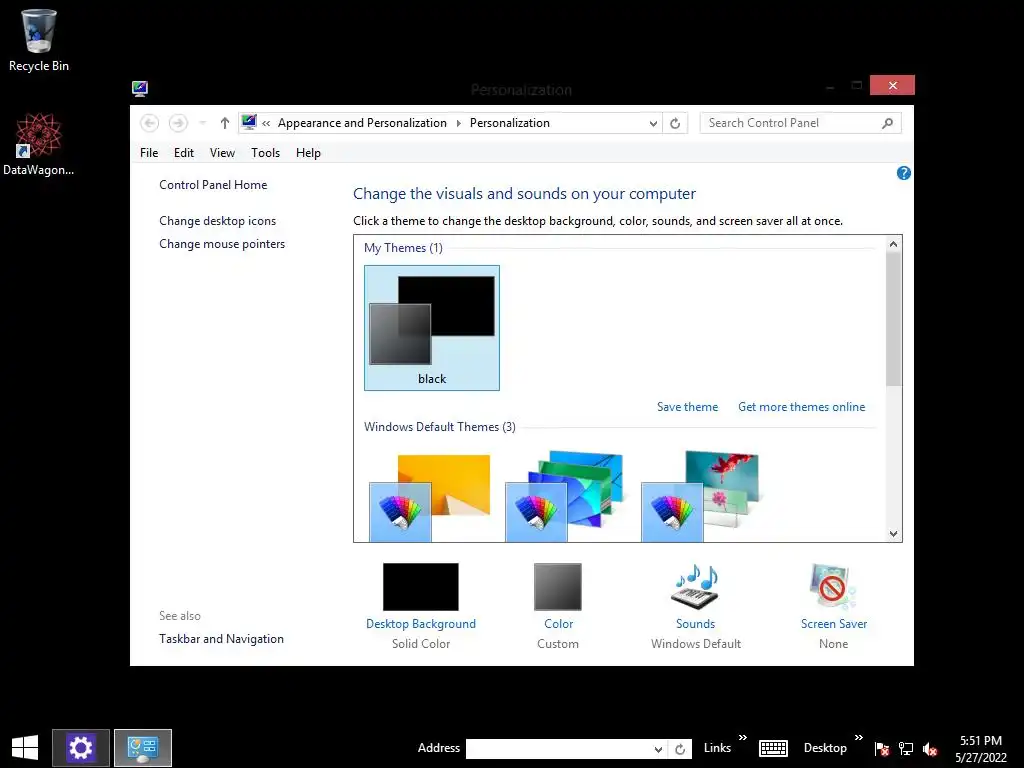The image size is (1024, 768).
Task: Open the Edit menu
Action: point(184,153)
